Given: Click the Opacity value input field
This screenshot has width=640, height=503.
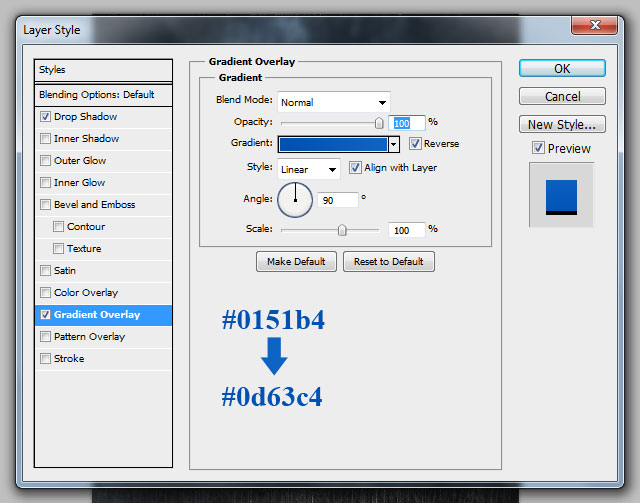Looking at the screenshot, I should point(407,123).
